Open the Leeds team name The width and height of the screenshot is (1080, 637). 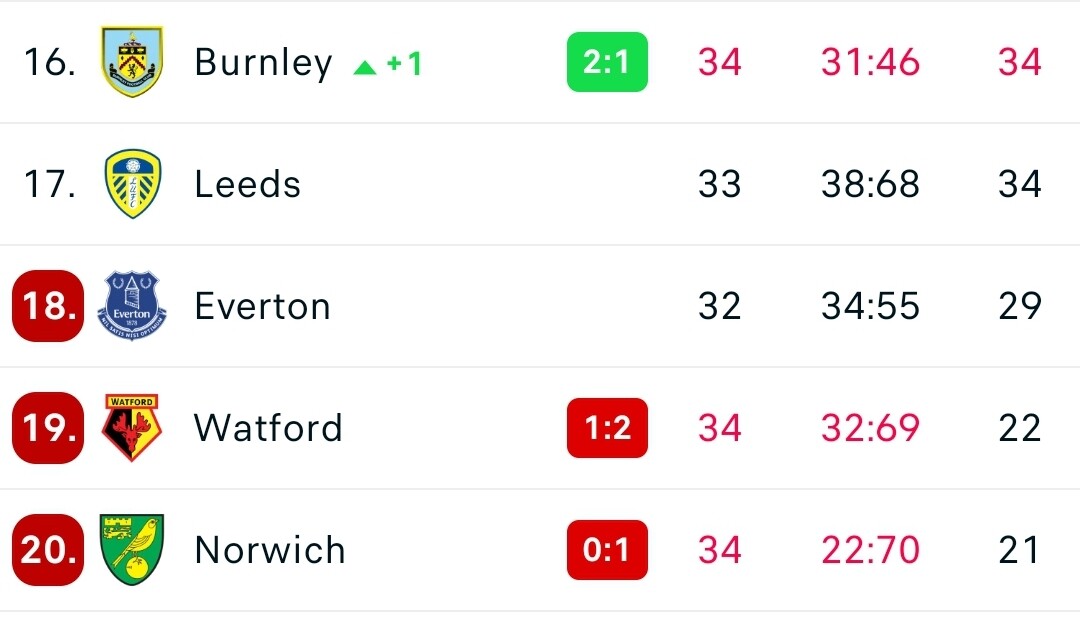pyautogui.click(x=247, y=184)
